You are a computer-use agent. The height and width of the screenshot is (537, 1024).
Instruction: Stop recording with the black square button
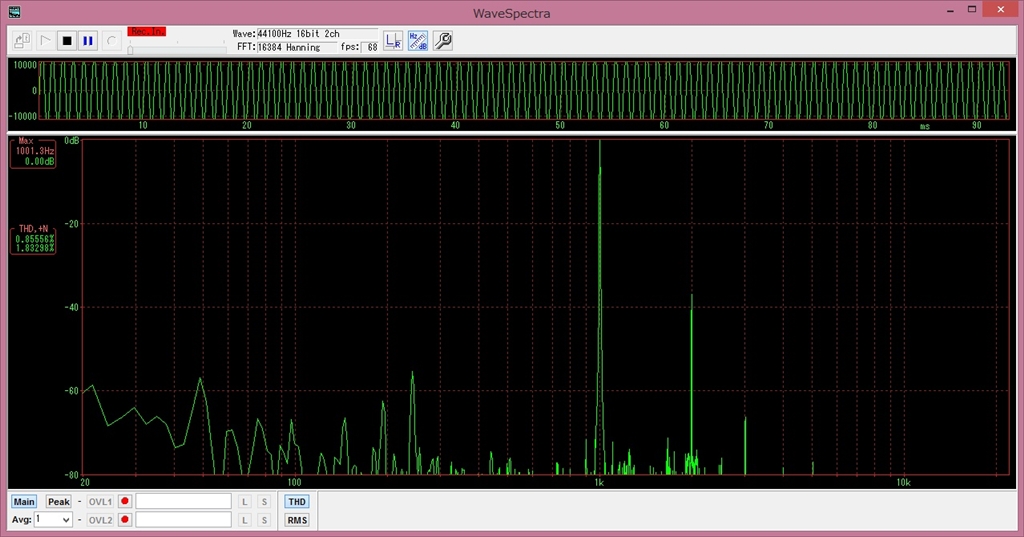67,41
